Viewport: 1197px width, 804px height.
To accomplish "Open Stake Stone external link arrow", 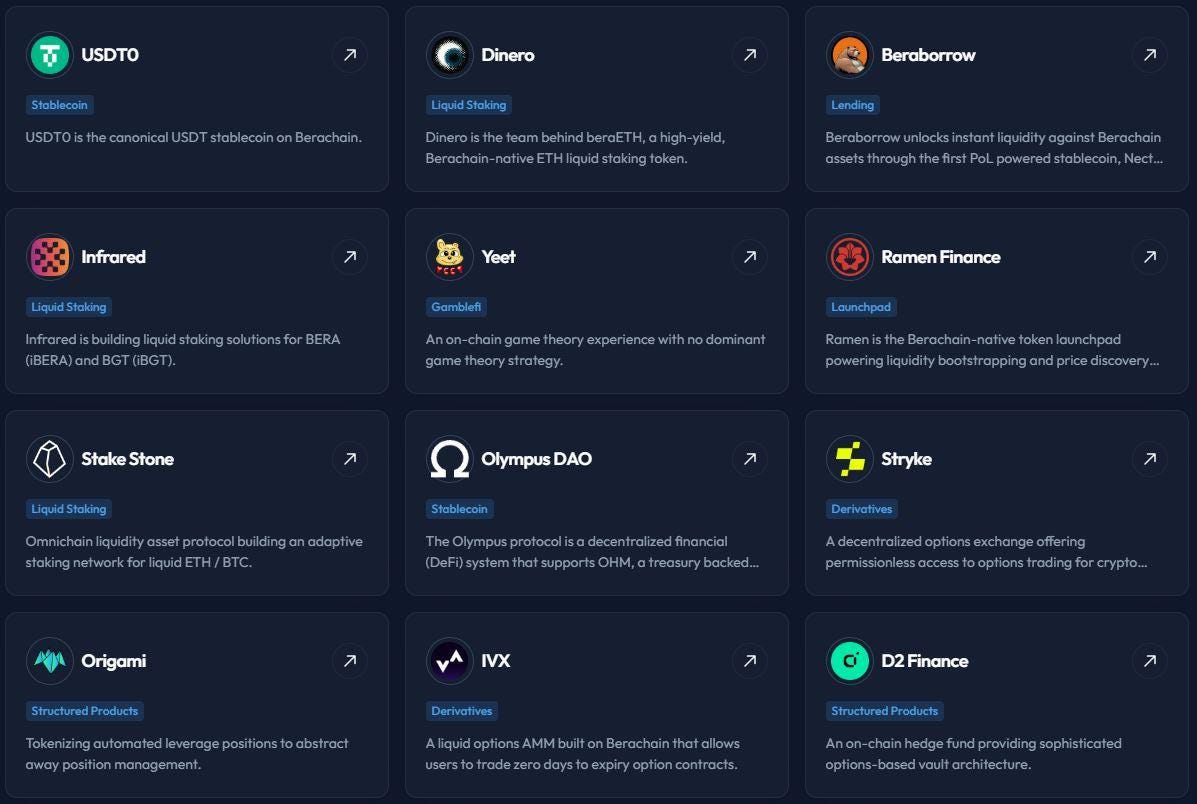I will tap(350, 459).
